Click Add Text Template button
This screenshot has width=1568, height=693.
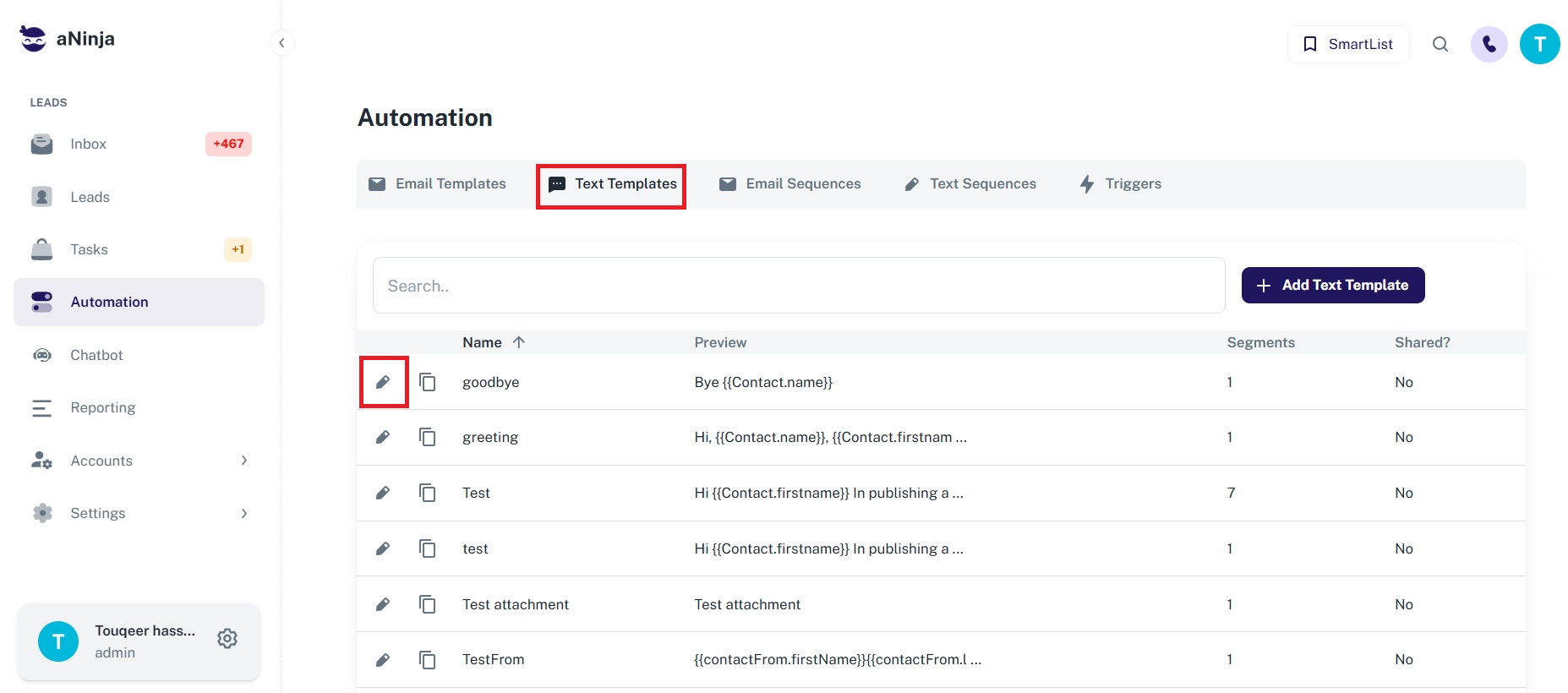1332,286
